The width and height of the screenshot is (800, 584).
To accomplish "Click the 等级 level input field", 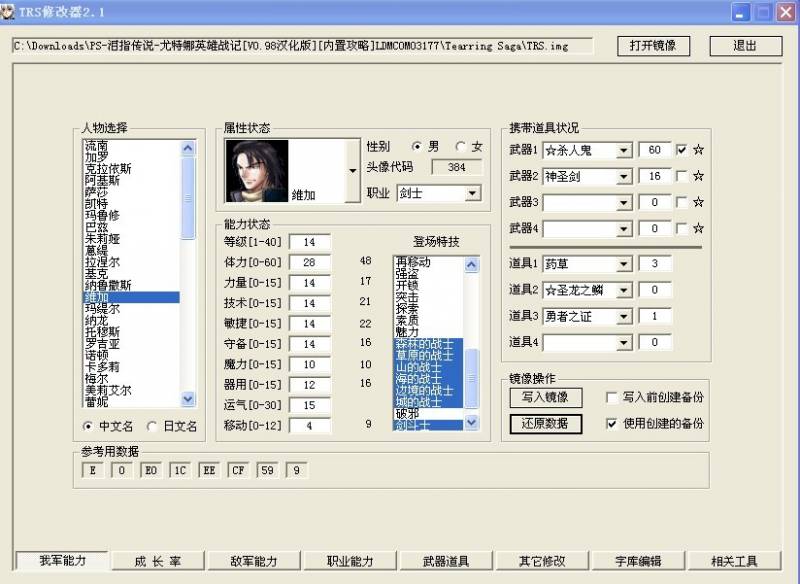I will (x=309, y=242).
